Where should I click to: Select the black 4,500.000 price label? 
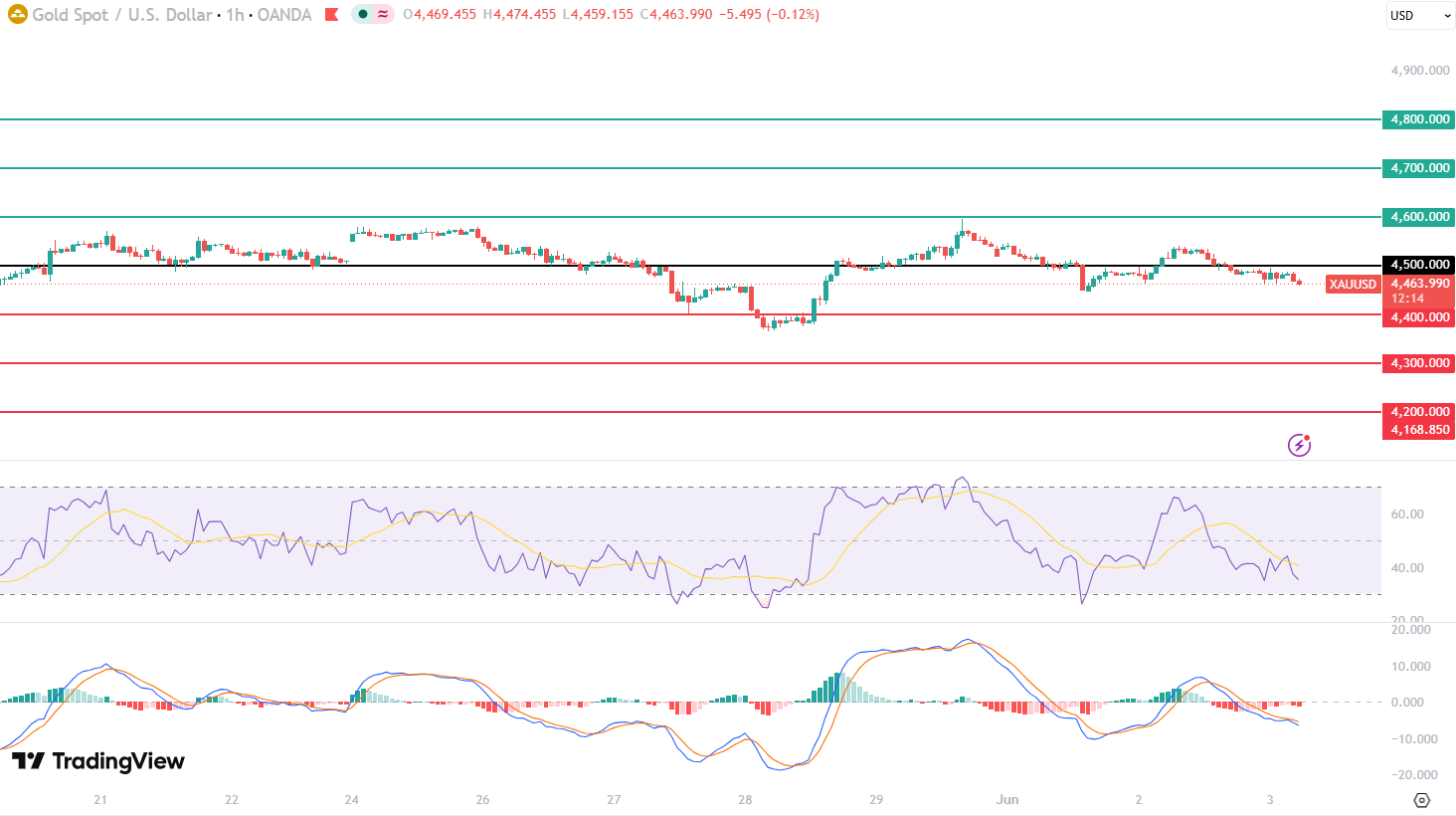coord(1418,265)
